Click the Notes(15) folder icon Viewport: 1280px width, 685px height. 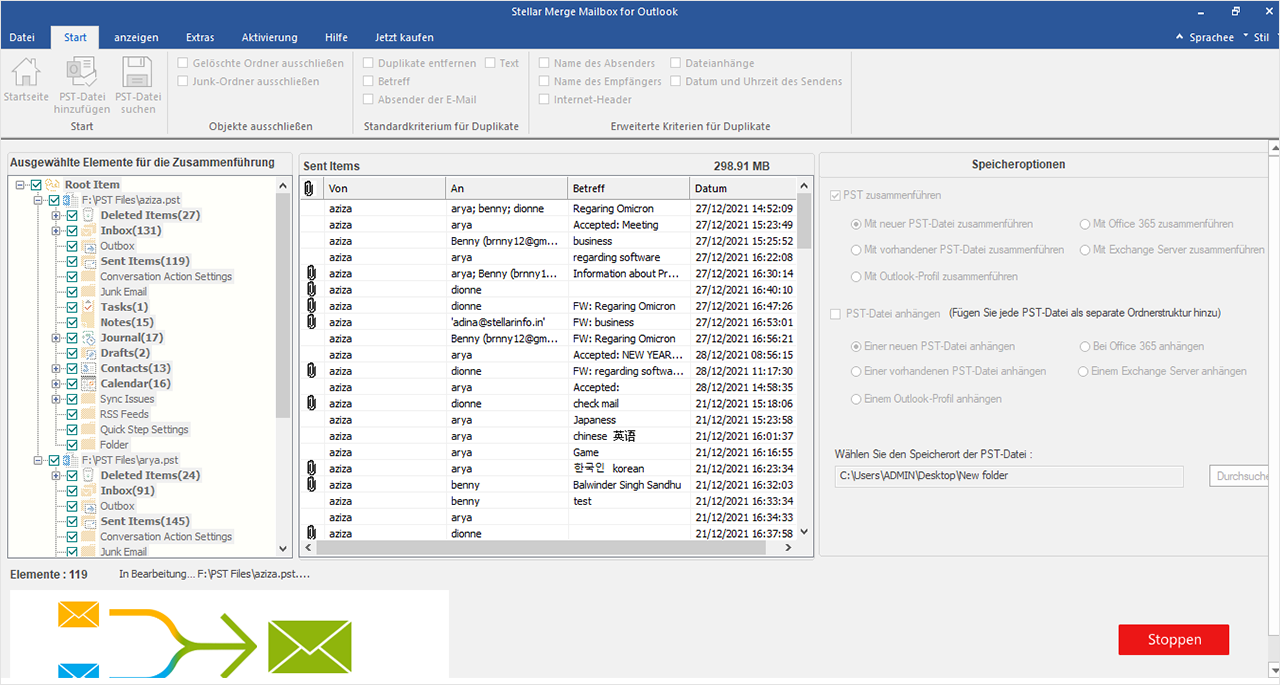pos(88,322)
